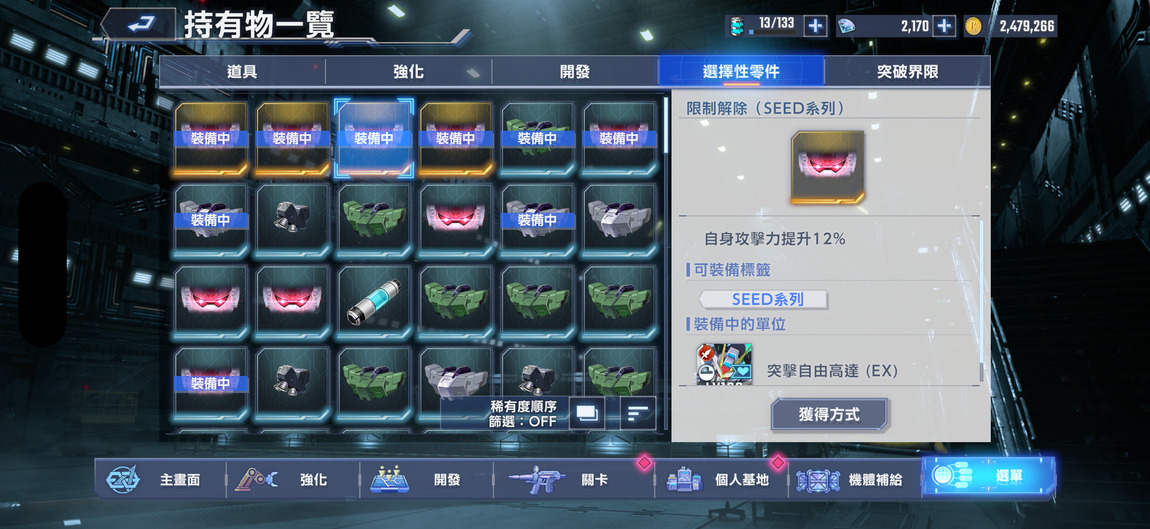Screen dimensions: 1150x529
Task: Open the 關卡 stage rifle icon
Action: click(x=537, y=480)
